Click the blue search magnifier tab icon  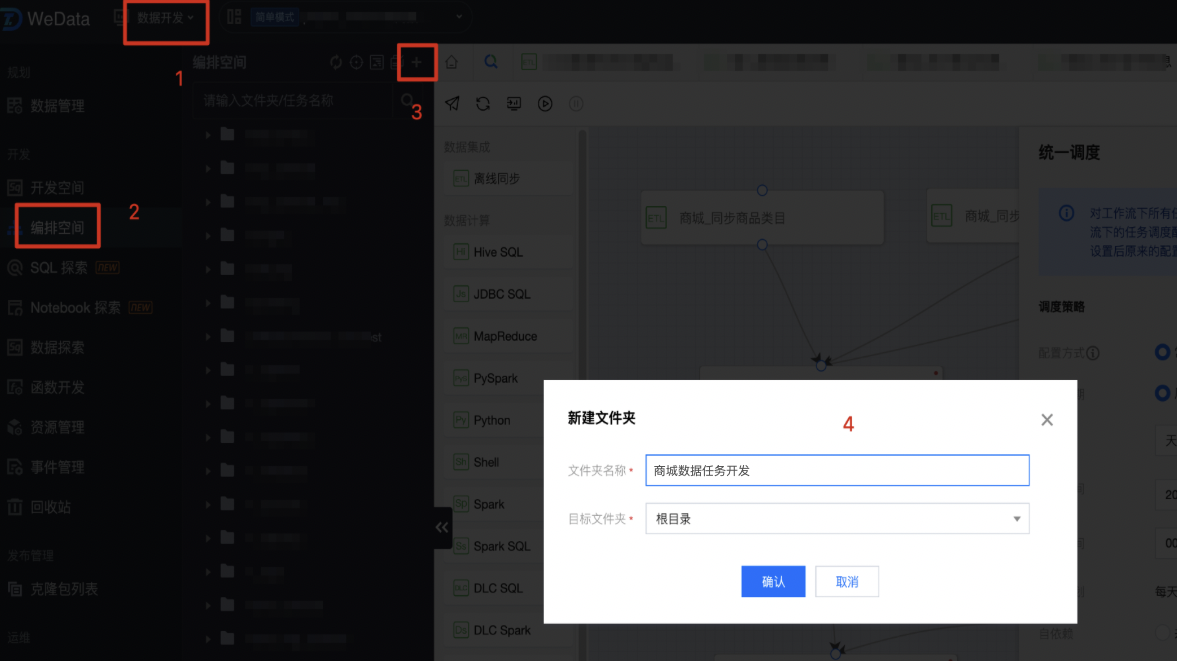pyautogui.click(x=491, y=62)
